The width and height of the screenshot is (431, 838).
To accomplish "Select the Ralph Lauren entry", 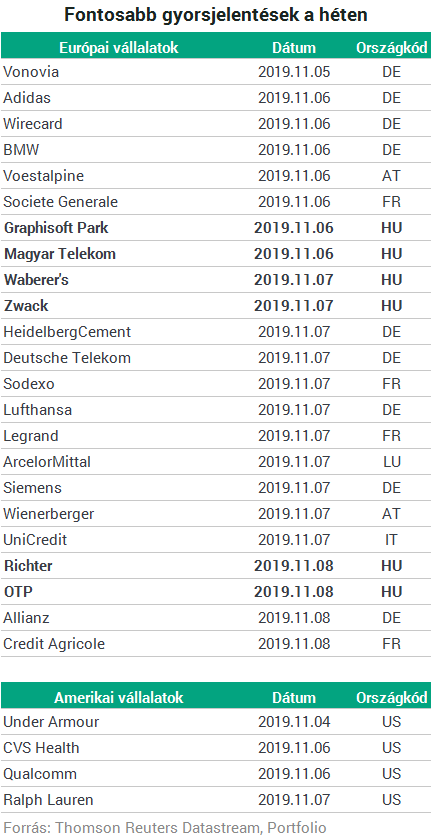I will (x=48, y=800).
